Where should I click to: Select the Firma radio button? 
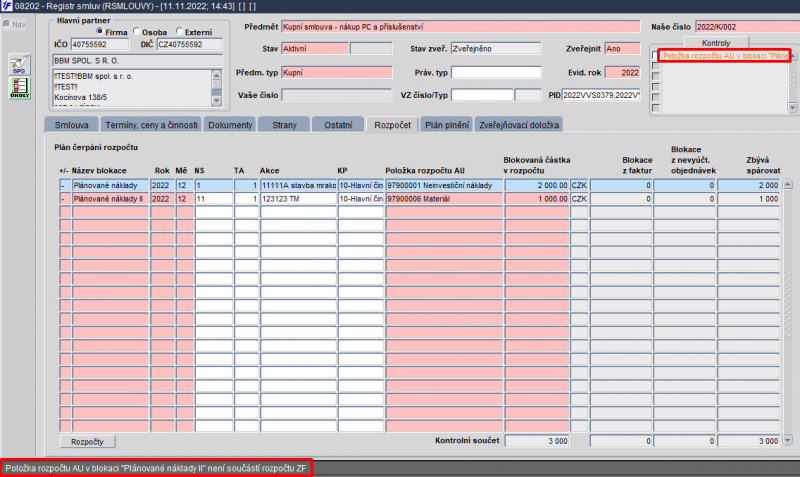(99, 31)
